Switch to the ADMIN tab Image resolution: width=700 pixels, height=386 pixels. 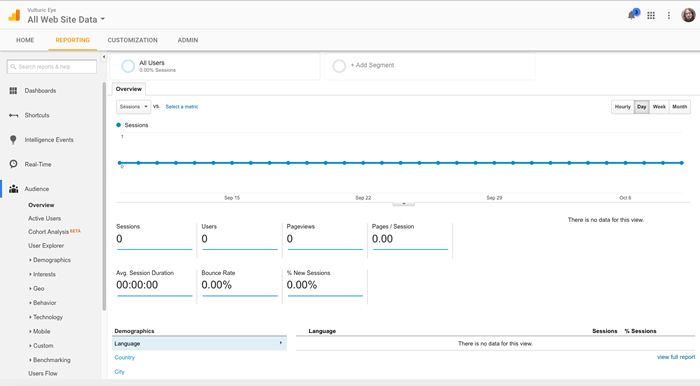188,40
